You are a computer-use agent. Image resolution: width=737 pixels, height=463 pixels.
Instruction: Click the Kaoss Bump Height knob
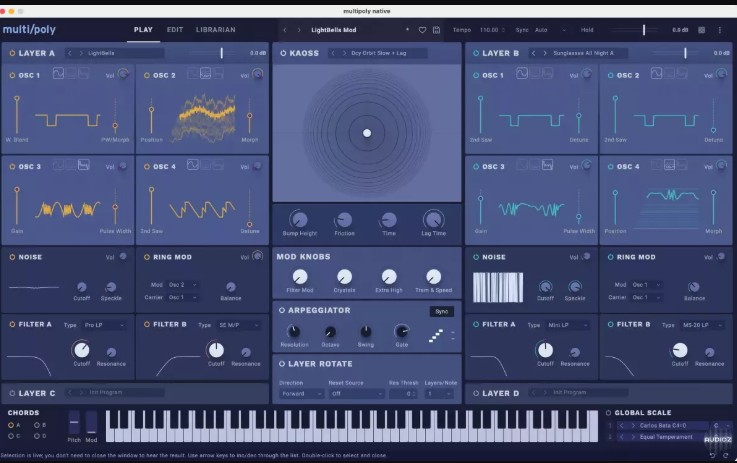point(299,219)
